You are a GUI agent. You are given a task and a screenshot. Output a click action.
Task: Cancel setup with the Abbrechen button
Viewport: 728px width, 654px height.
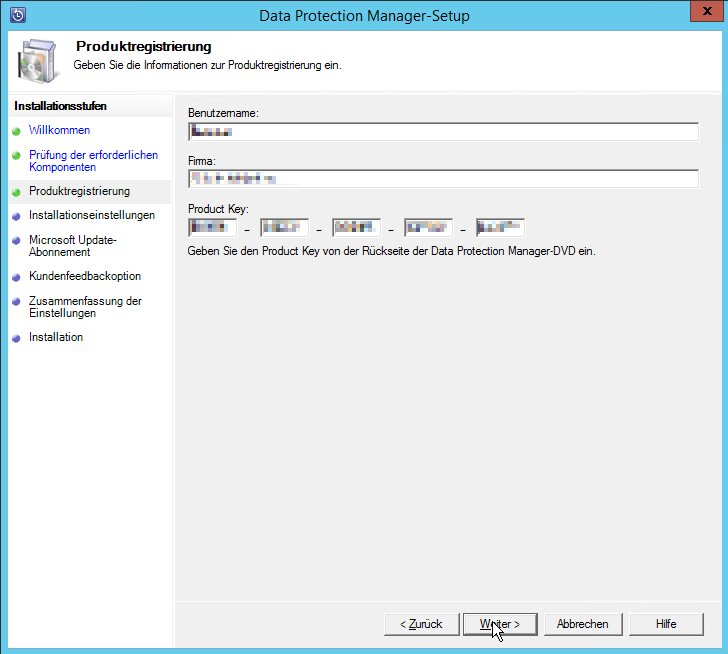[582, 624]
